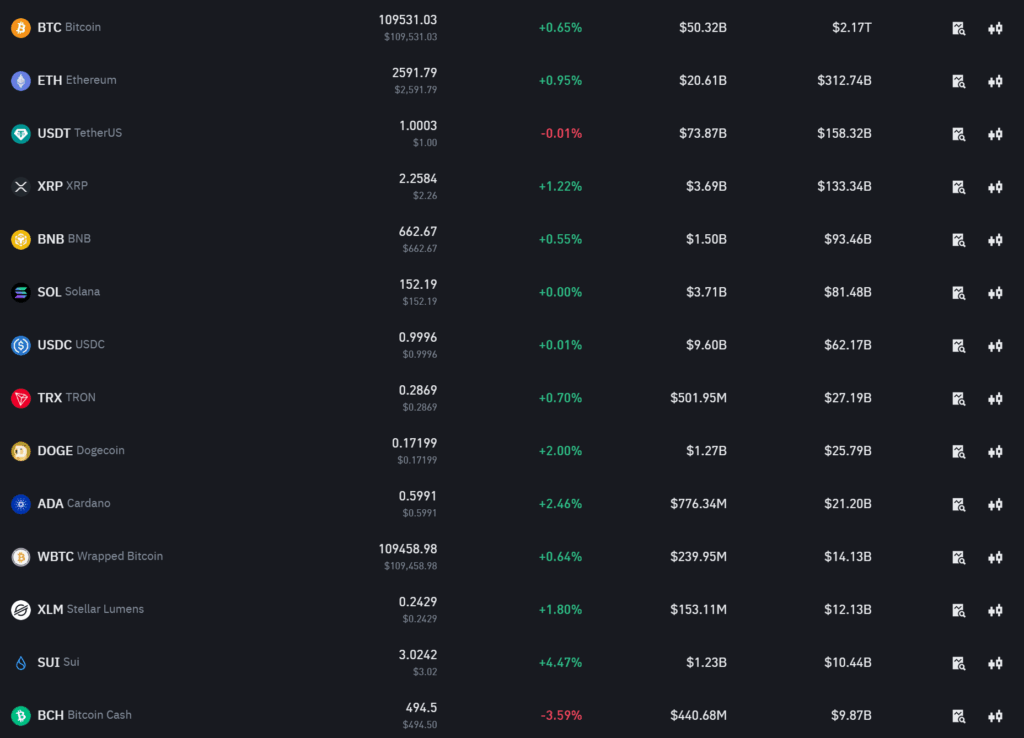Screen dimensions: 1024x738
Task: Open the WBTC Wrapped Bitcoin link
Action: coord(100,556)
